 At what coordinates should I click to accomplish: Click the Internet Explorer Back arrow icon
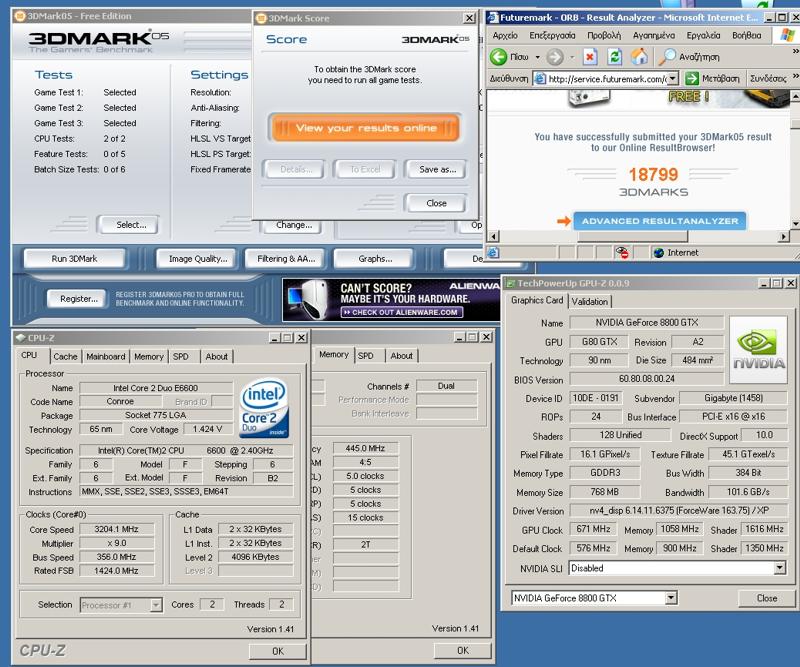pos(498,57)
